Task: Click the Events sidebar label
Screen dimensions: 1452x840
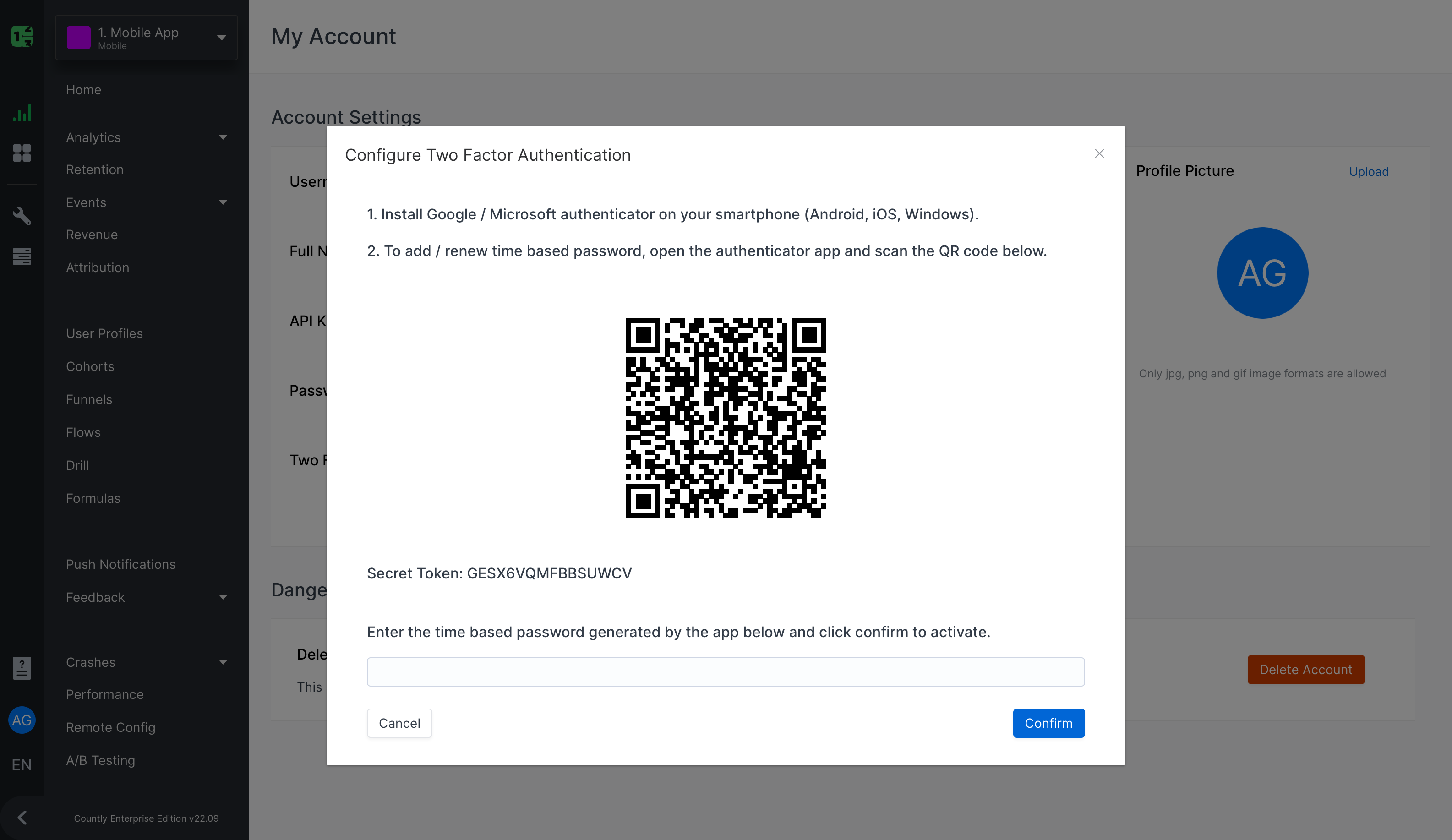Action: [x=86, y=202]
